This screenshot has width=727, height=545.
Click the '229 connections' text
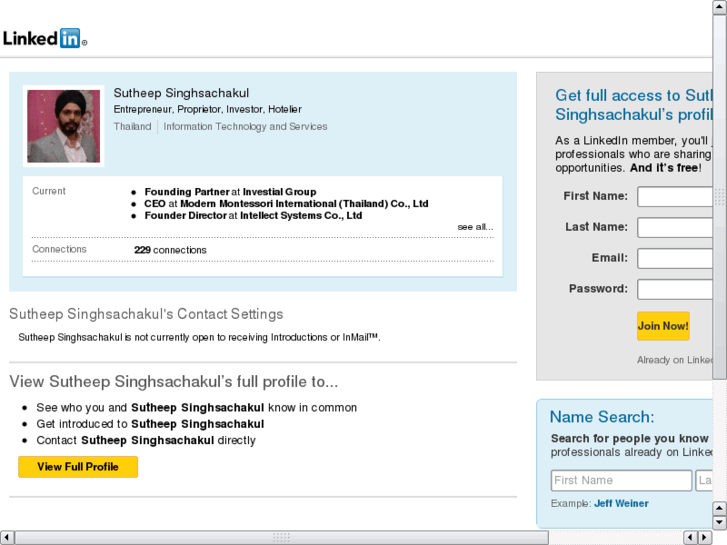click(x=170, y=250)
